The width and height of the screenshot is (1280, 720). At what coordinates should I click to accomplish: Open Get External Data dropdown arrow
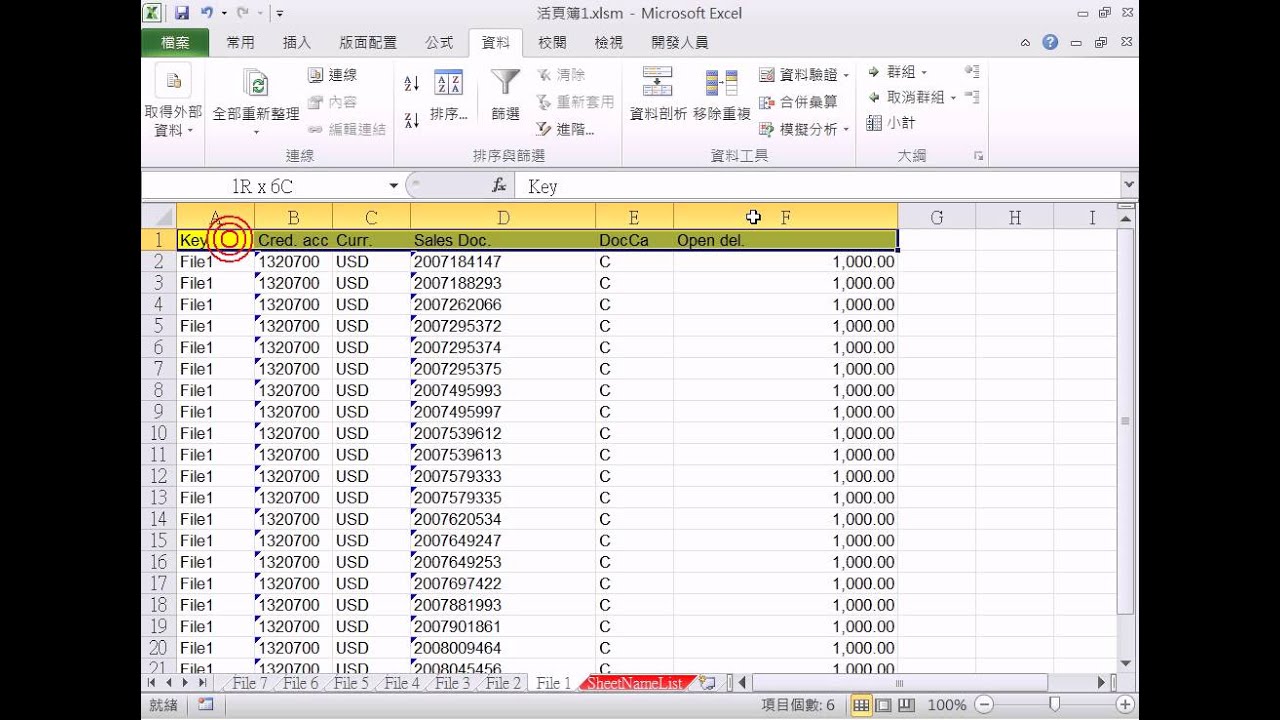click(190, 131)
